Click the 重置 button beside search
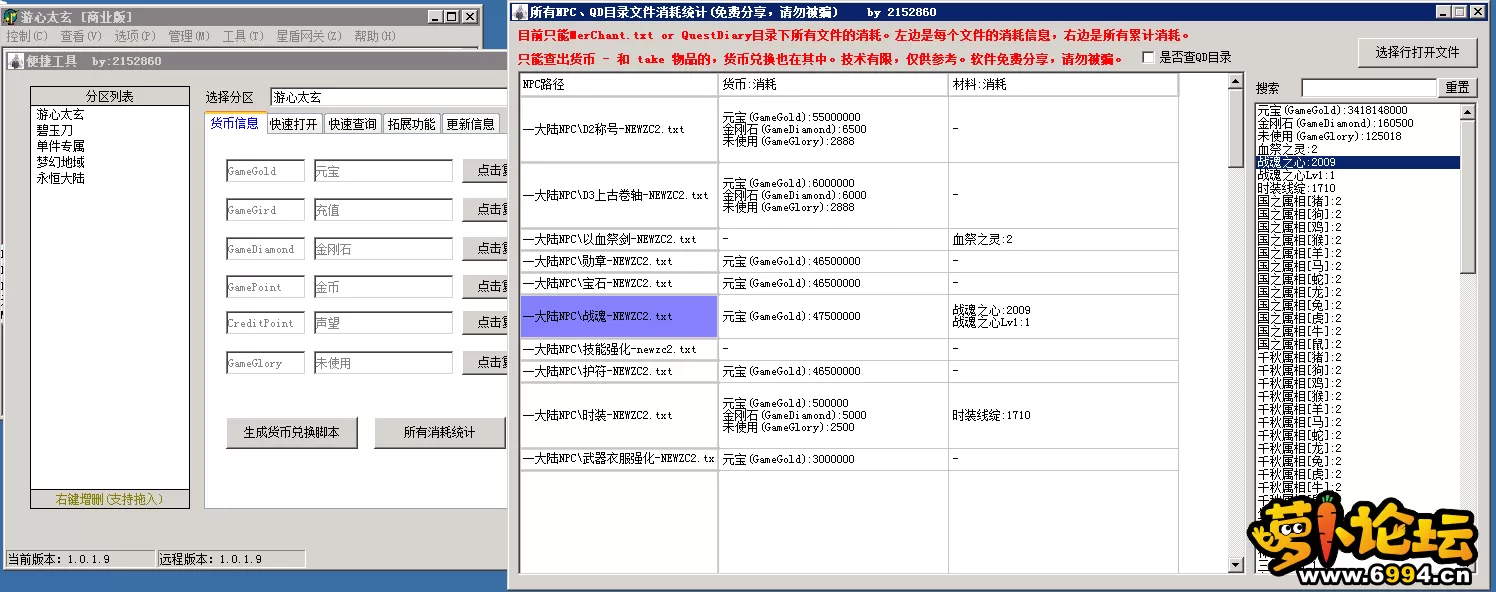The width and height of the screenshot is (1496, 592). click(x=1457, y=88)
